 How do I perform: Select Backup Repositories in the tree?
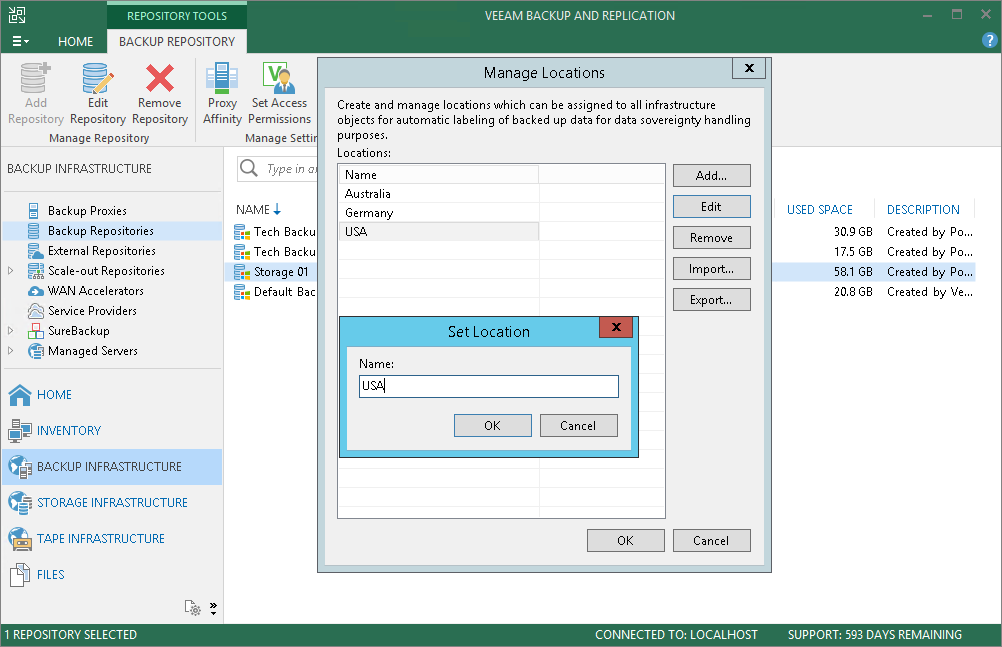(x=100, y=231)
